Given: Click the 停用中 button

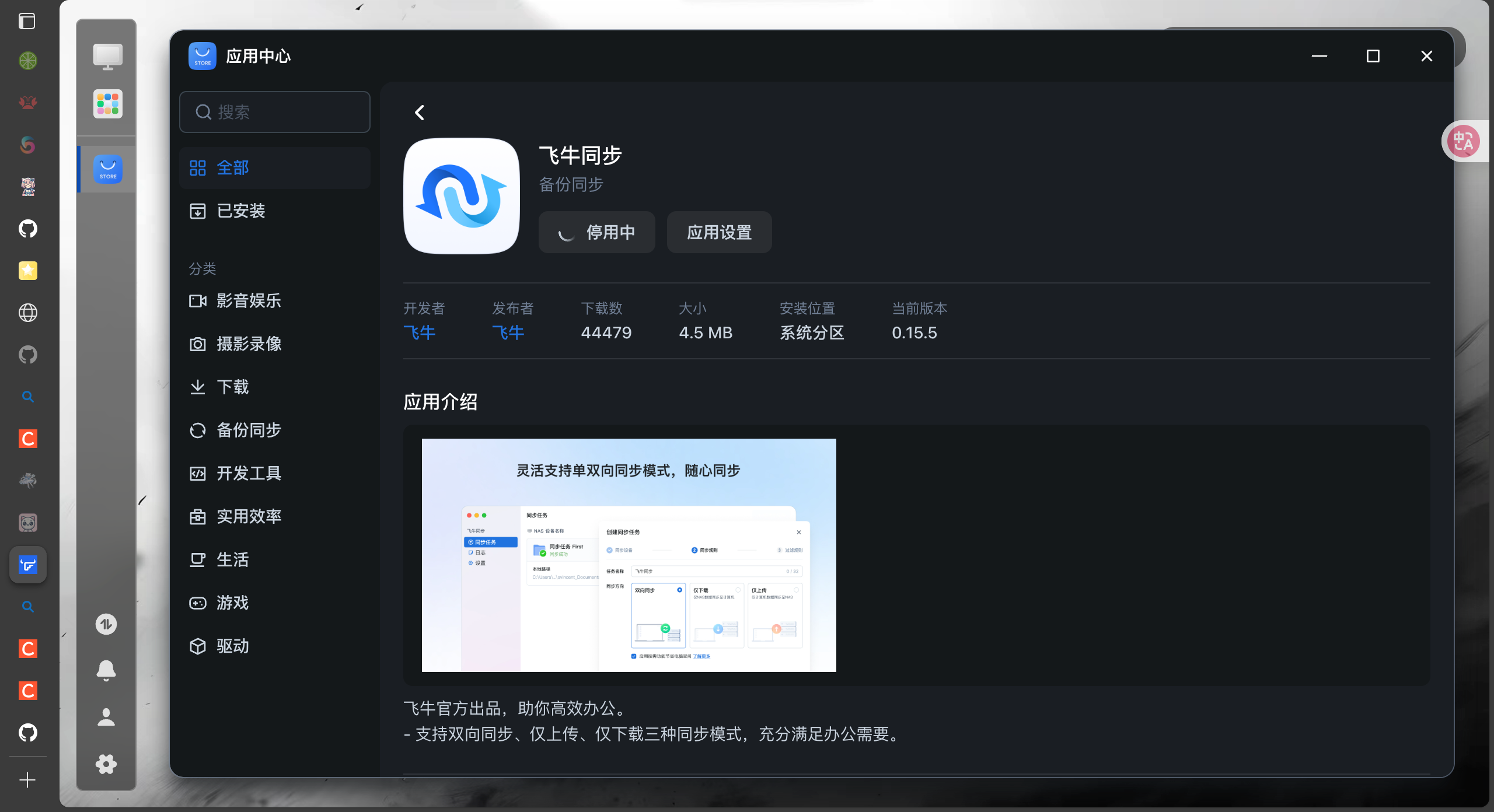Looking at the screenshot, I should click(596, 232).
